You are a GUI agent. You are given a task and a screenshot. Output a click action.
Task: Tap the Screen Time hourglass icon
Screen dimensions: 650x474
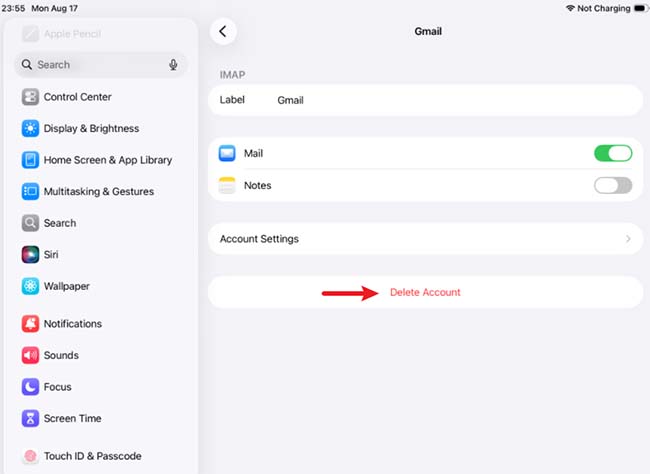point(30,418)
